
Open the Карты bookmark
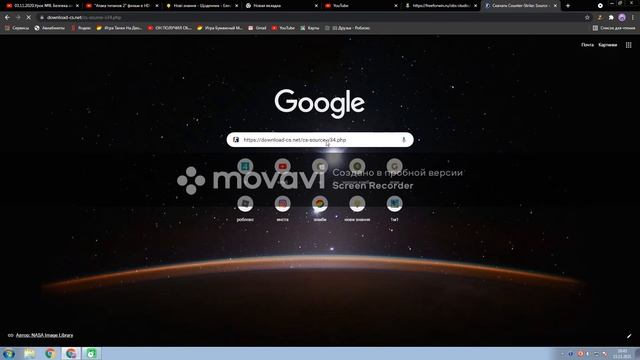310,28
